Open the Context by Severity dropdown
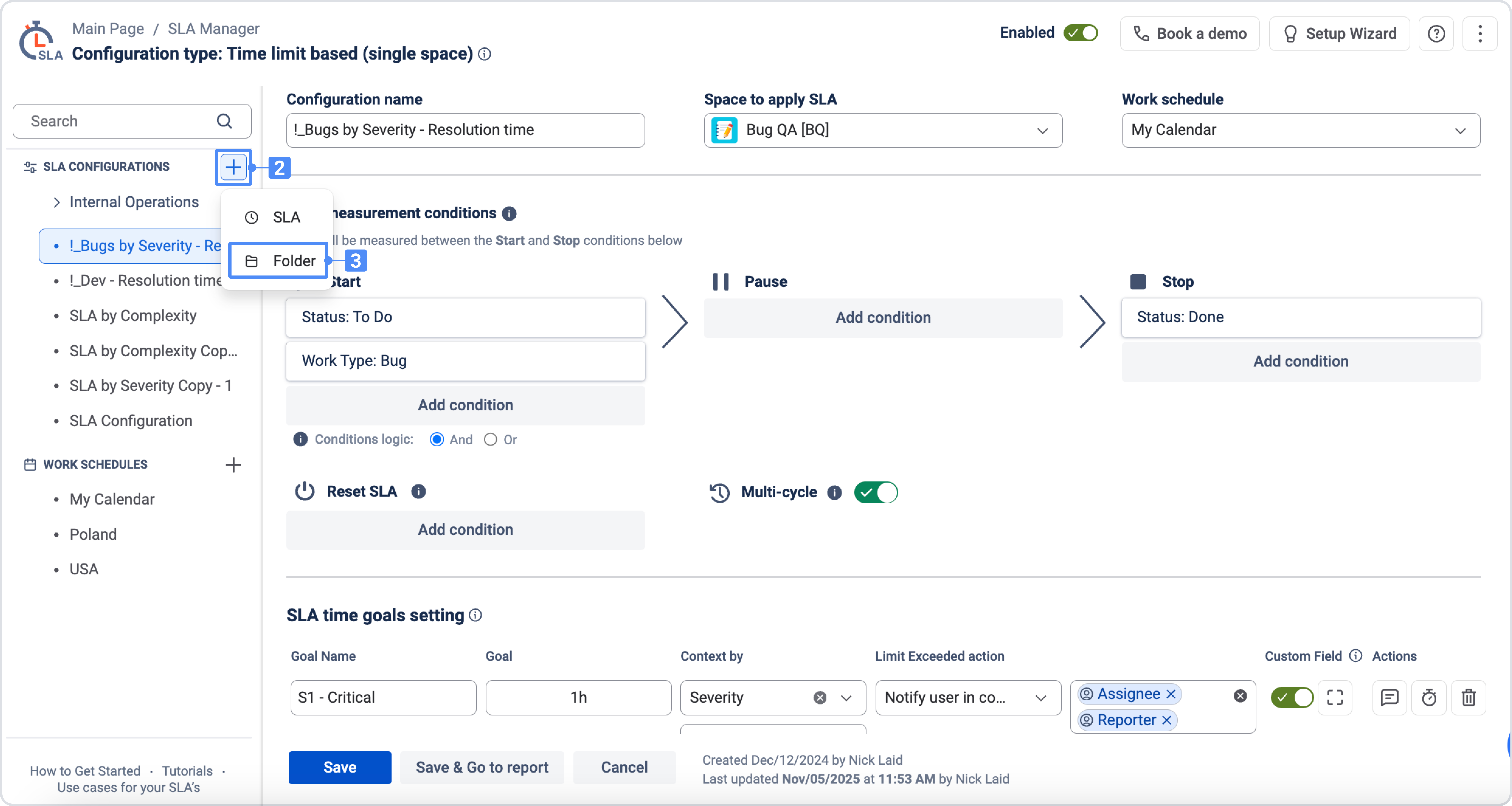 [x=846, y=698]
